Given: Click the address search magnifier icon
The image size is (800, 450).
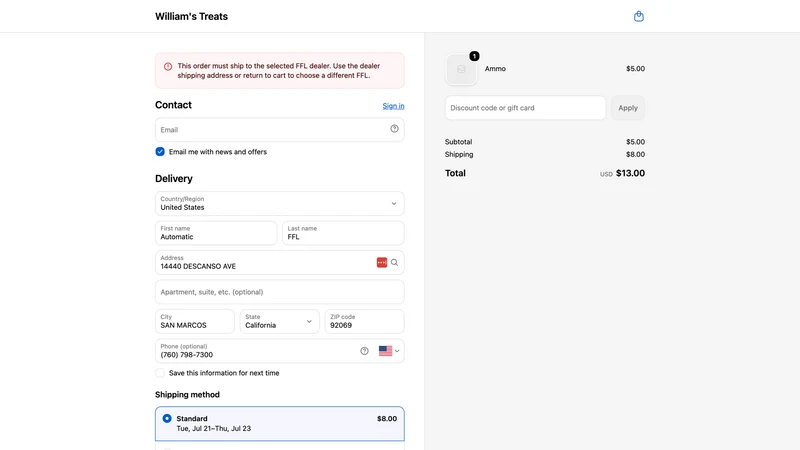Looking at the screenshot, I should pyautogui.click(x=394, y=262).
